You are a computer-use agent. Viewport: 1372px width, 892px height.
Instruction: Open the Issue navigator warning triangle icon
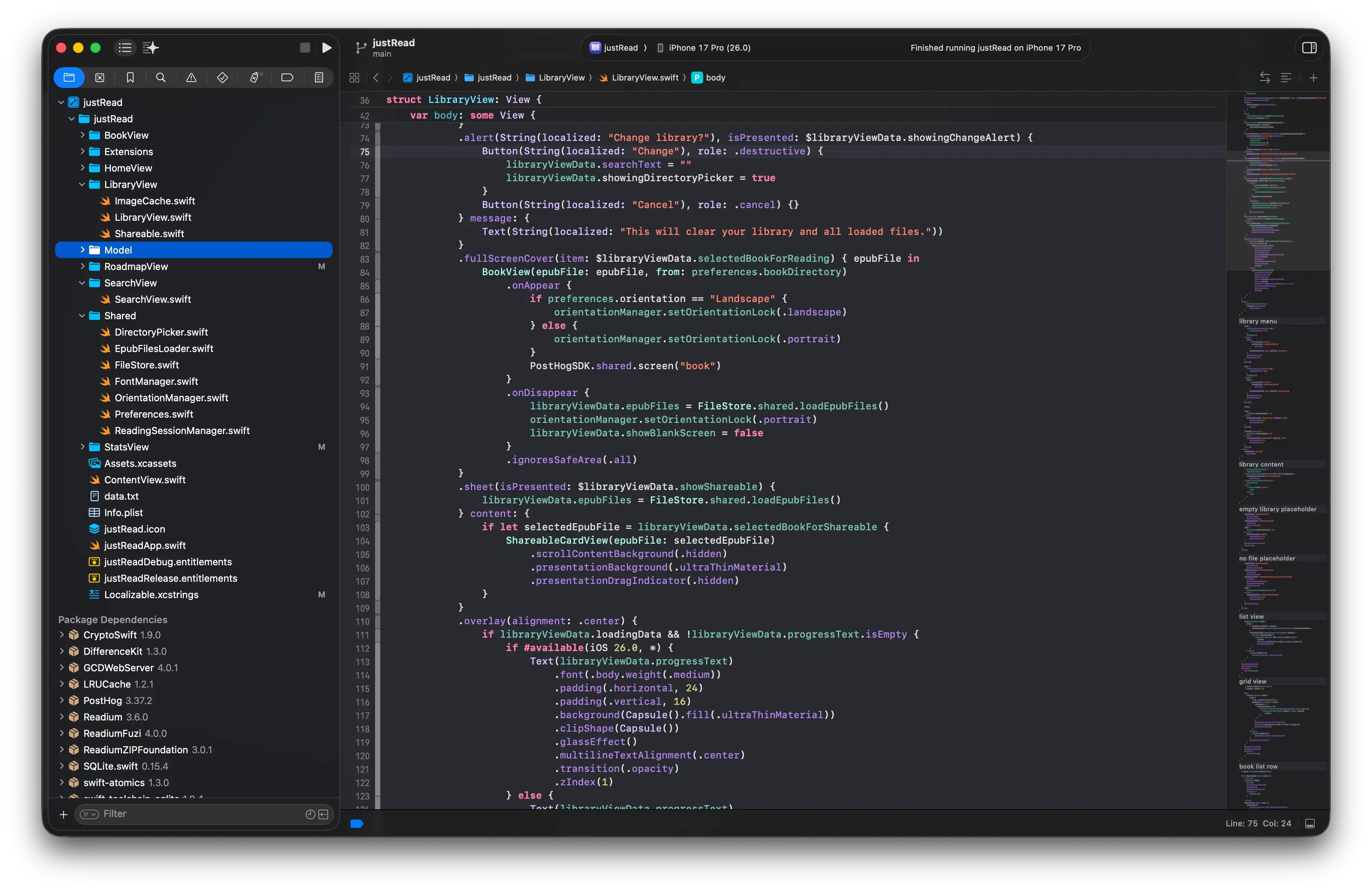point(191,77)
